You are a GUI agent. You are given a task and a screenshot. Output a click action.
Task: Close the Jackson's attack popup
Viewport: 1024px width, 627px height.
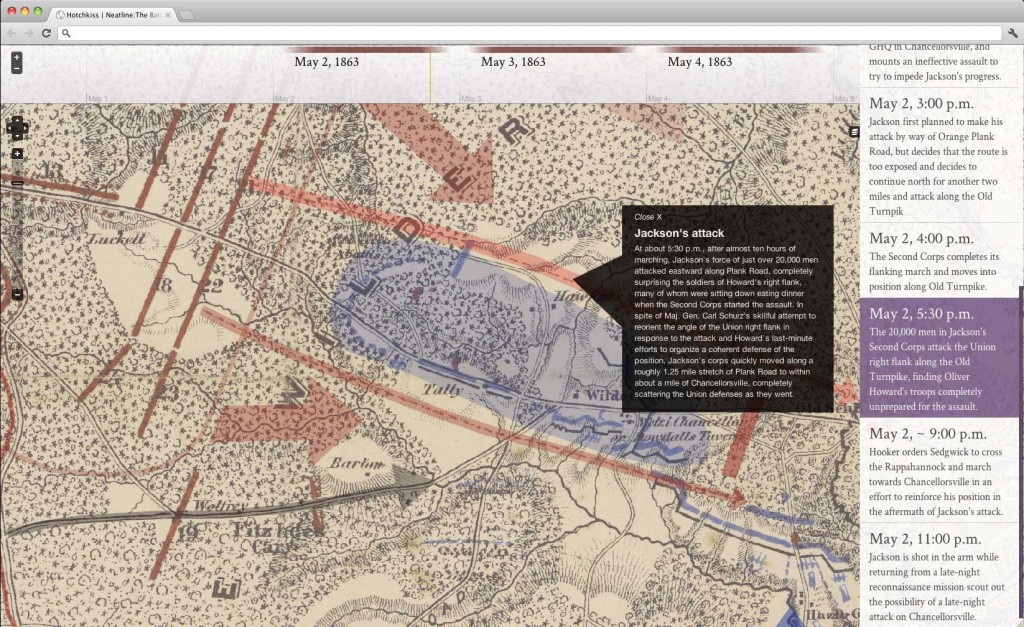648,217
